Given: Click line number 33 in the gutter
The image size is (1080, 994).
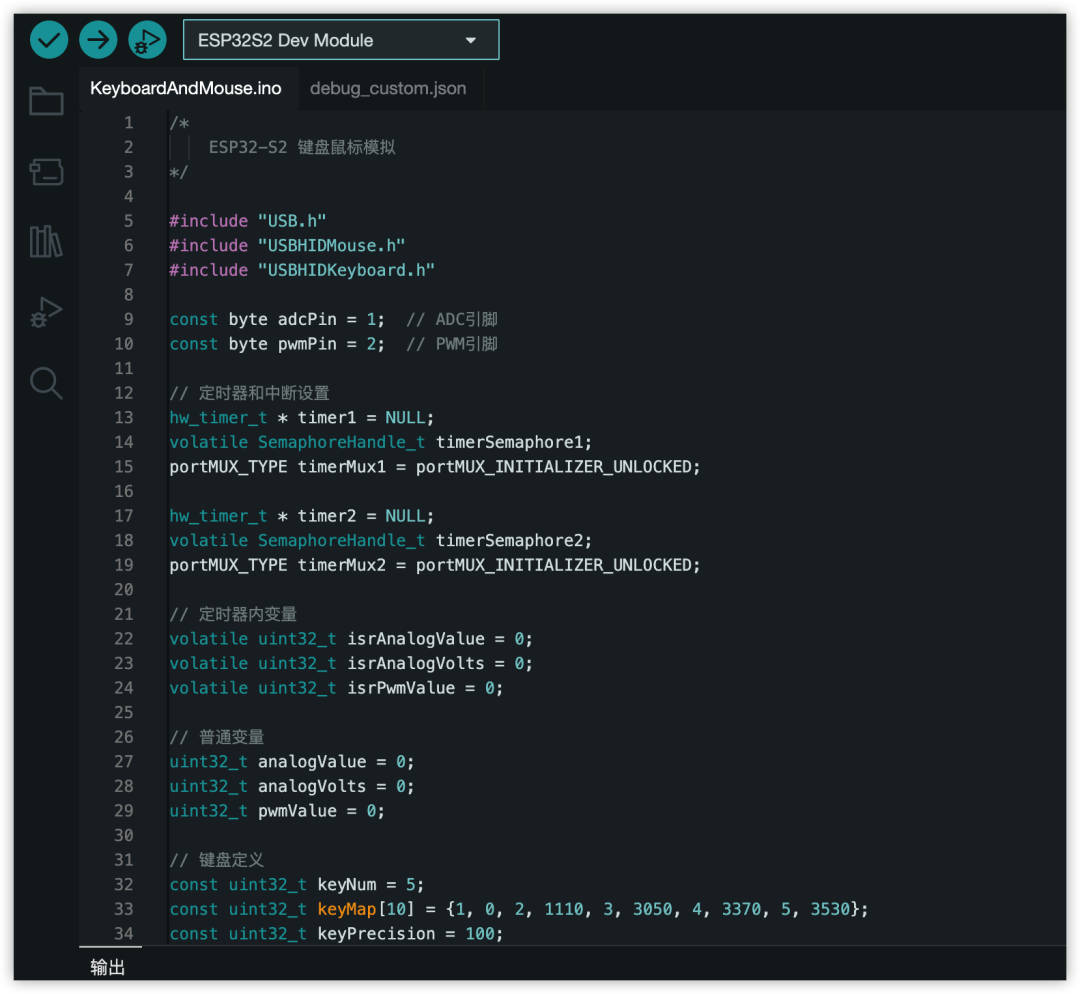Looking at the screenshot, I should [124, 909].
